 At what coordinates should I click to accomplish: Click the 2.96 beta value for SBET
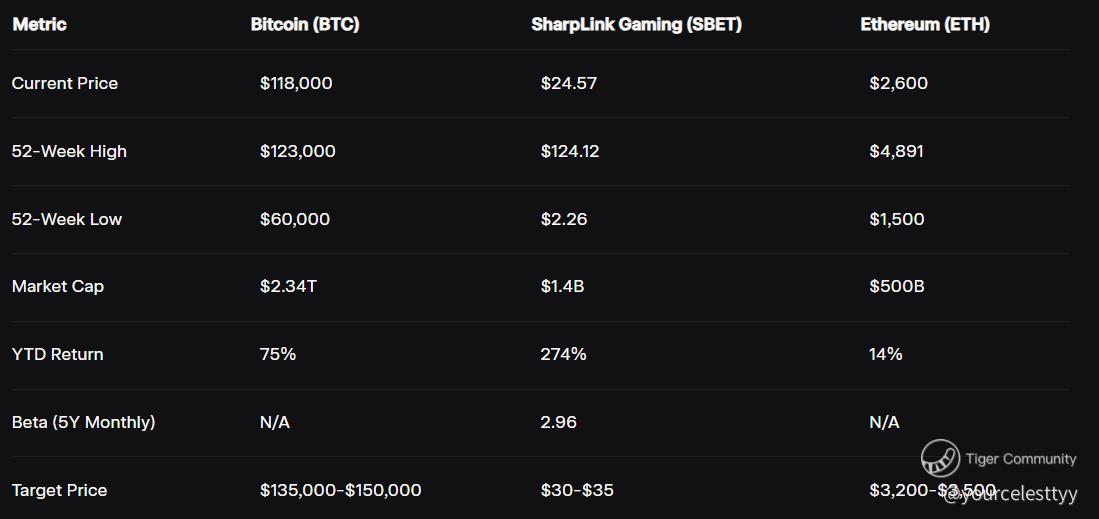[559, 422]
